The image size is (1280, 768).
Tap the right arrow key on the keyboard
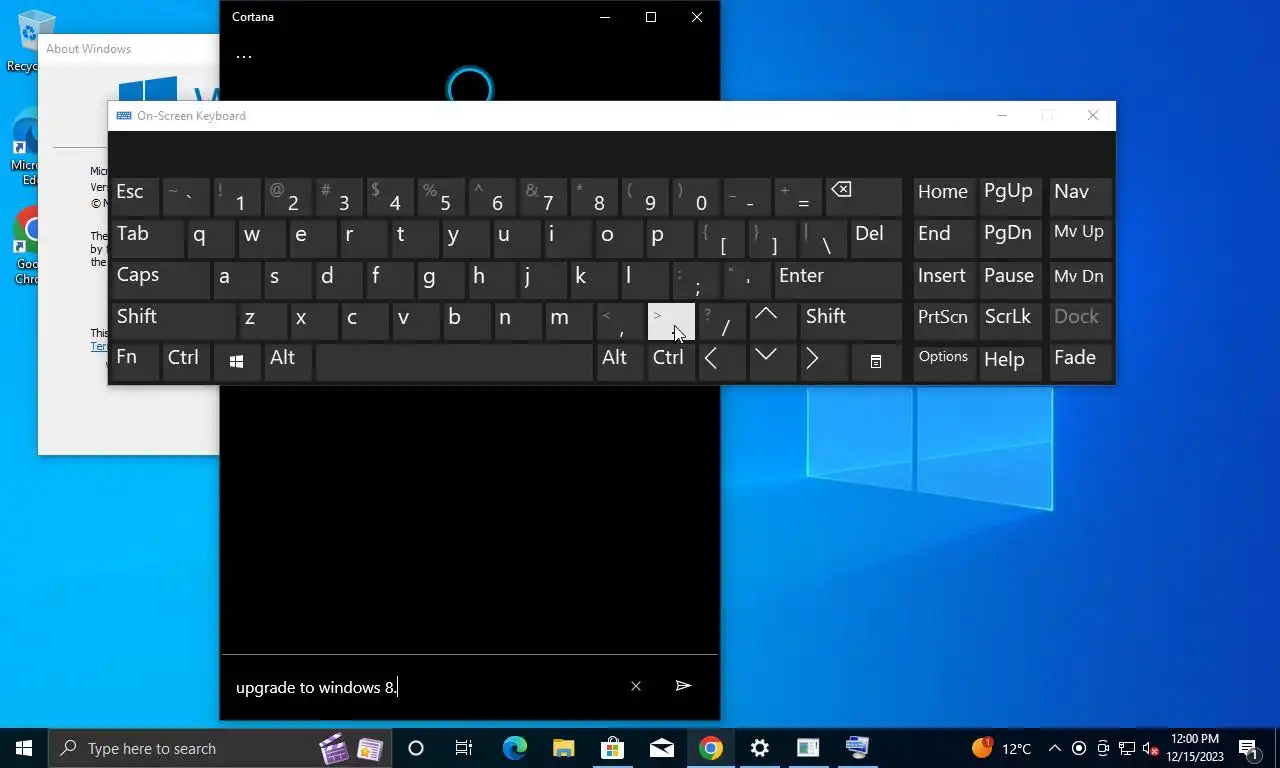click(x=822, y=362)
